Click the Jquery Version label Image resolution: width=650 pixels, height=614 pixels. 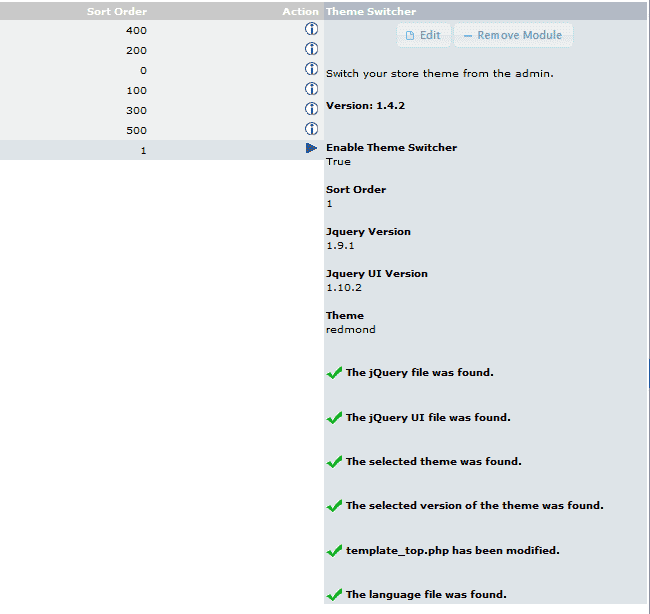[368, 232]
